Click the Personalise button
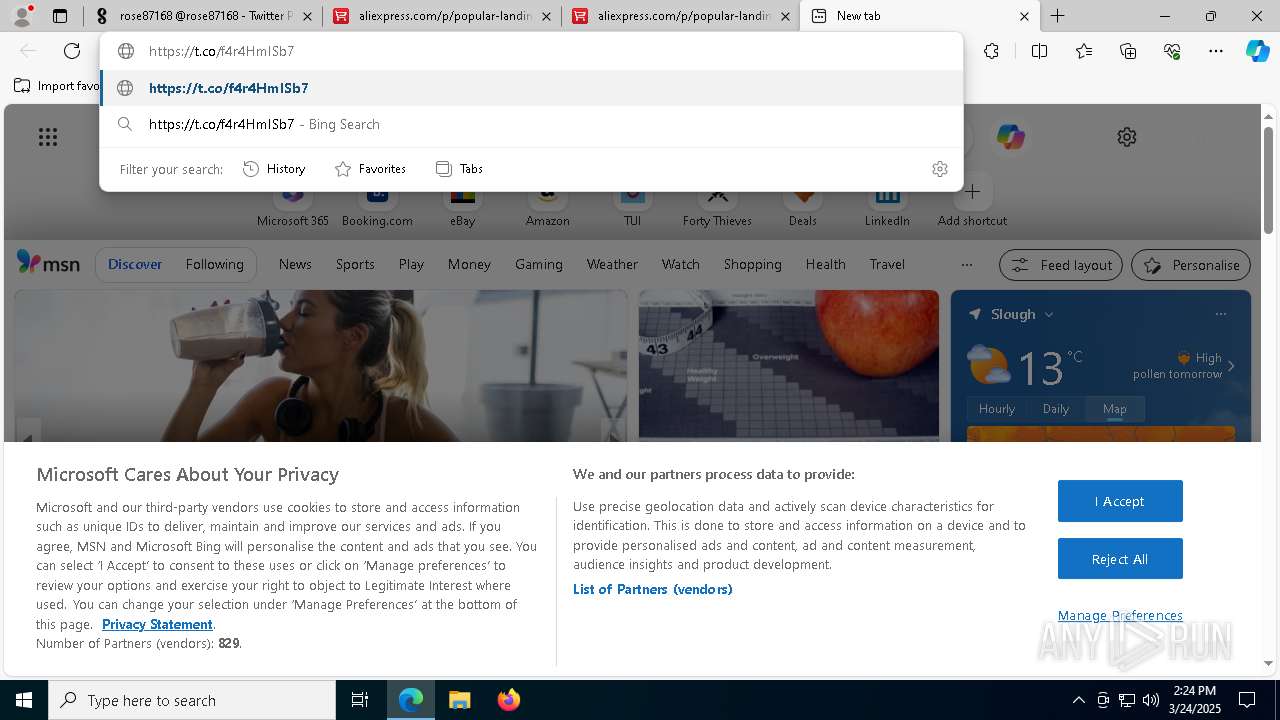 1191,265
